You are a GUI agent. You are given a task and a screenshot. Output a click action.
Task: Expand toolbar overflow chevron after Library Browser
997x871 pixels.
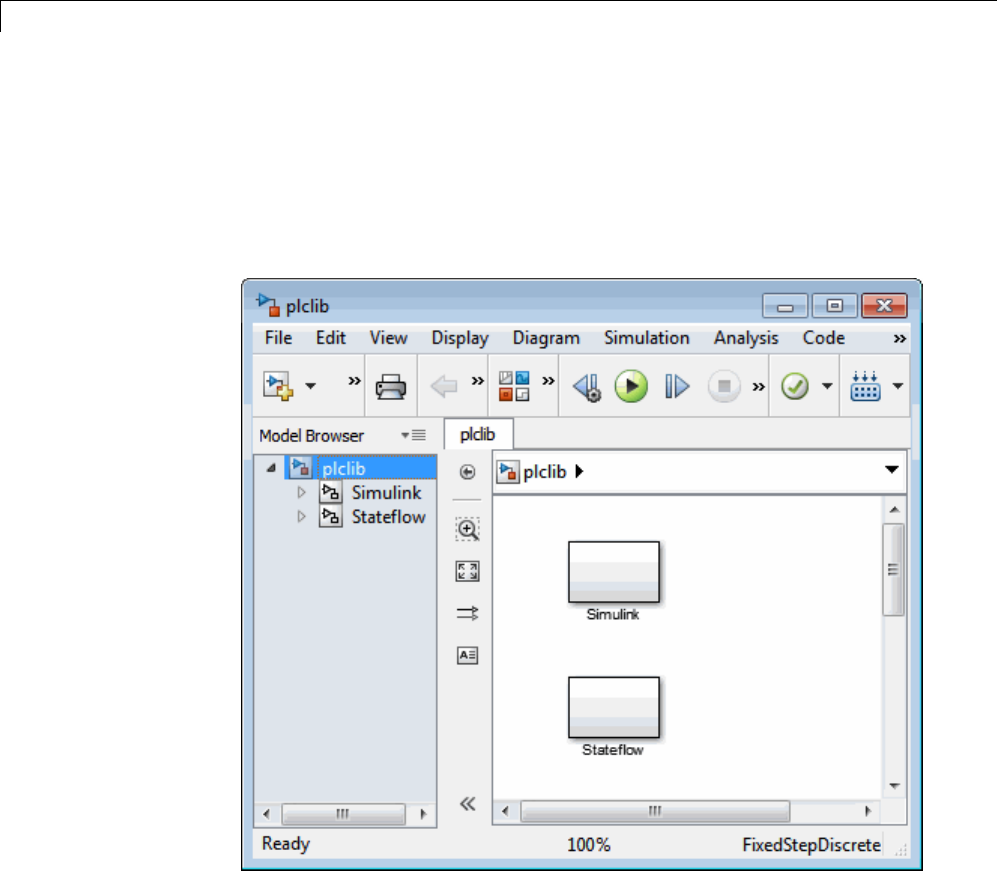(548, 381)
